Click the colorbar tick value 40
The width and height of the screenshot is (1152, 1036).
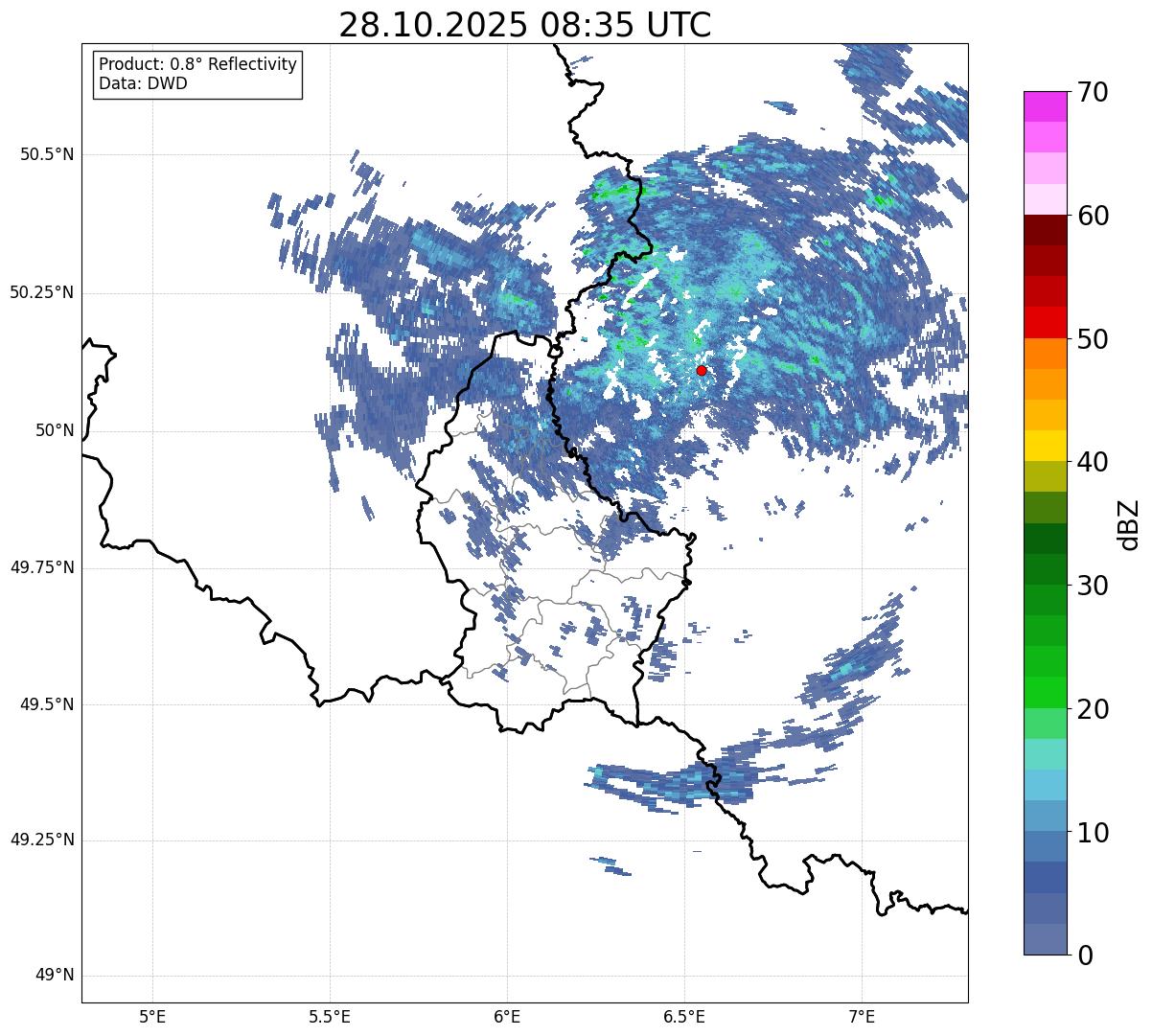1092,463
